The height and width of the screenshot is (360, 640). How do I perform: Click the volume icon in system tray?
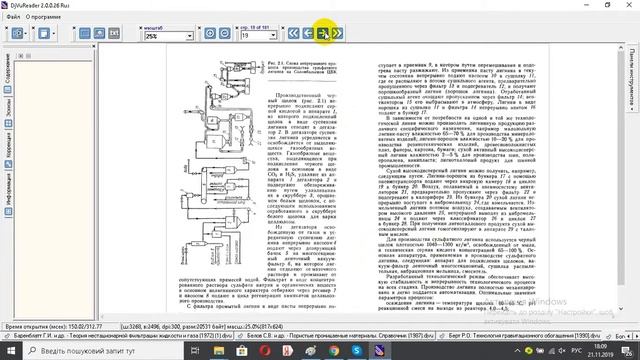coord(562,351)
